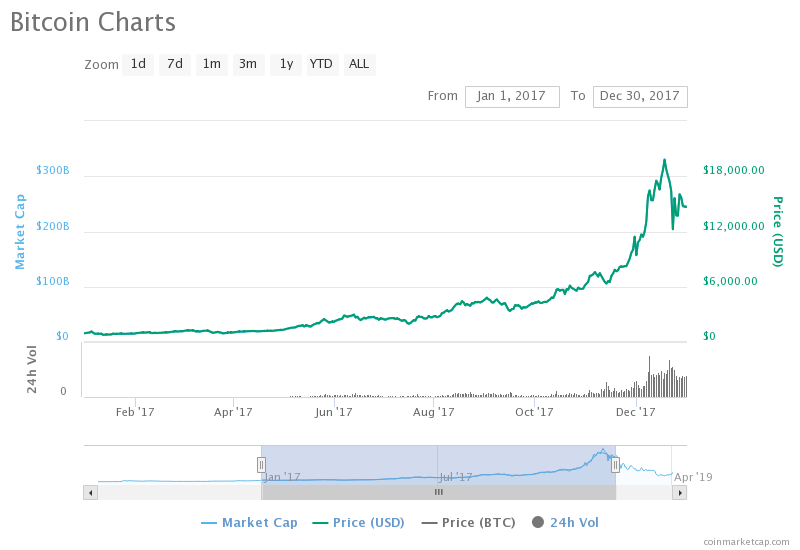Set zoom to 3m
Viewport: 800px width, 550px height.
pos(248,64)
